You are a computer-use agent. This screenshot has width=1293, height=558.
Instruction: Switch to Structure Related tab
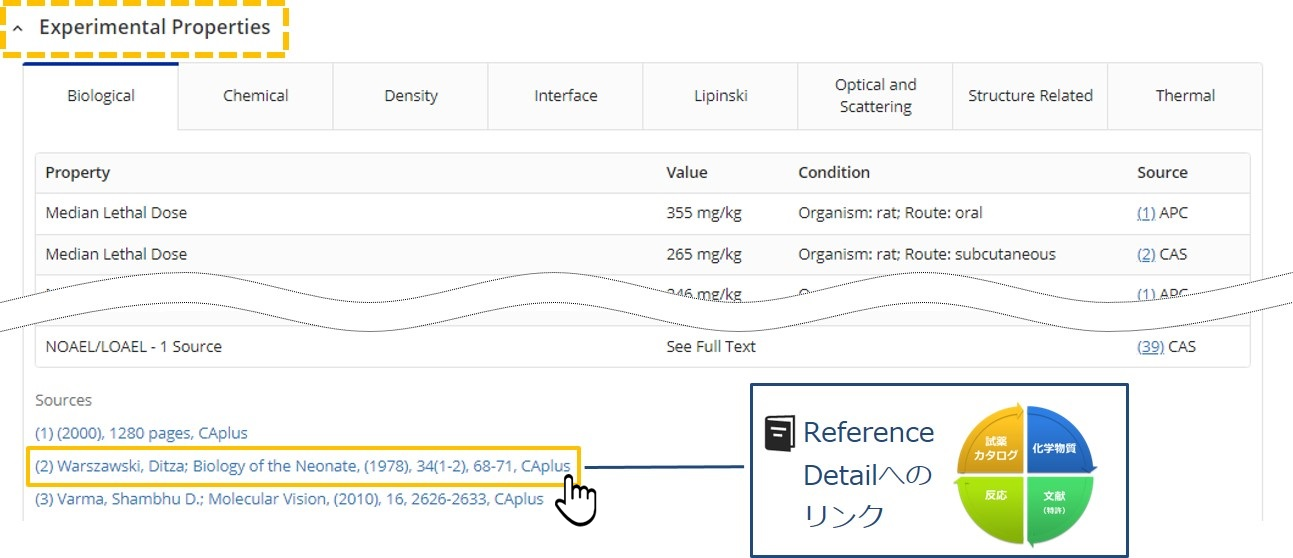tap(1030, 96)
